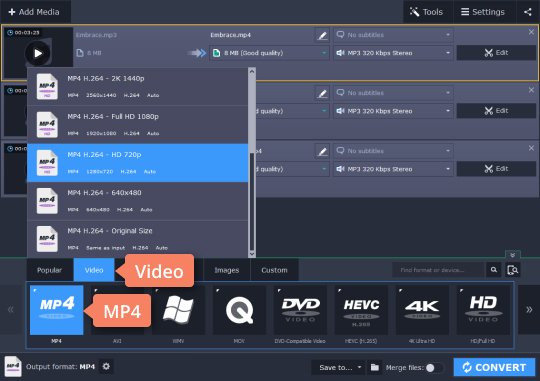540x381 pixels.
Task: Select the MP4 H.264 - Full HD 1080p preset
Action: [x=137, y=125]
